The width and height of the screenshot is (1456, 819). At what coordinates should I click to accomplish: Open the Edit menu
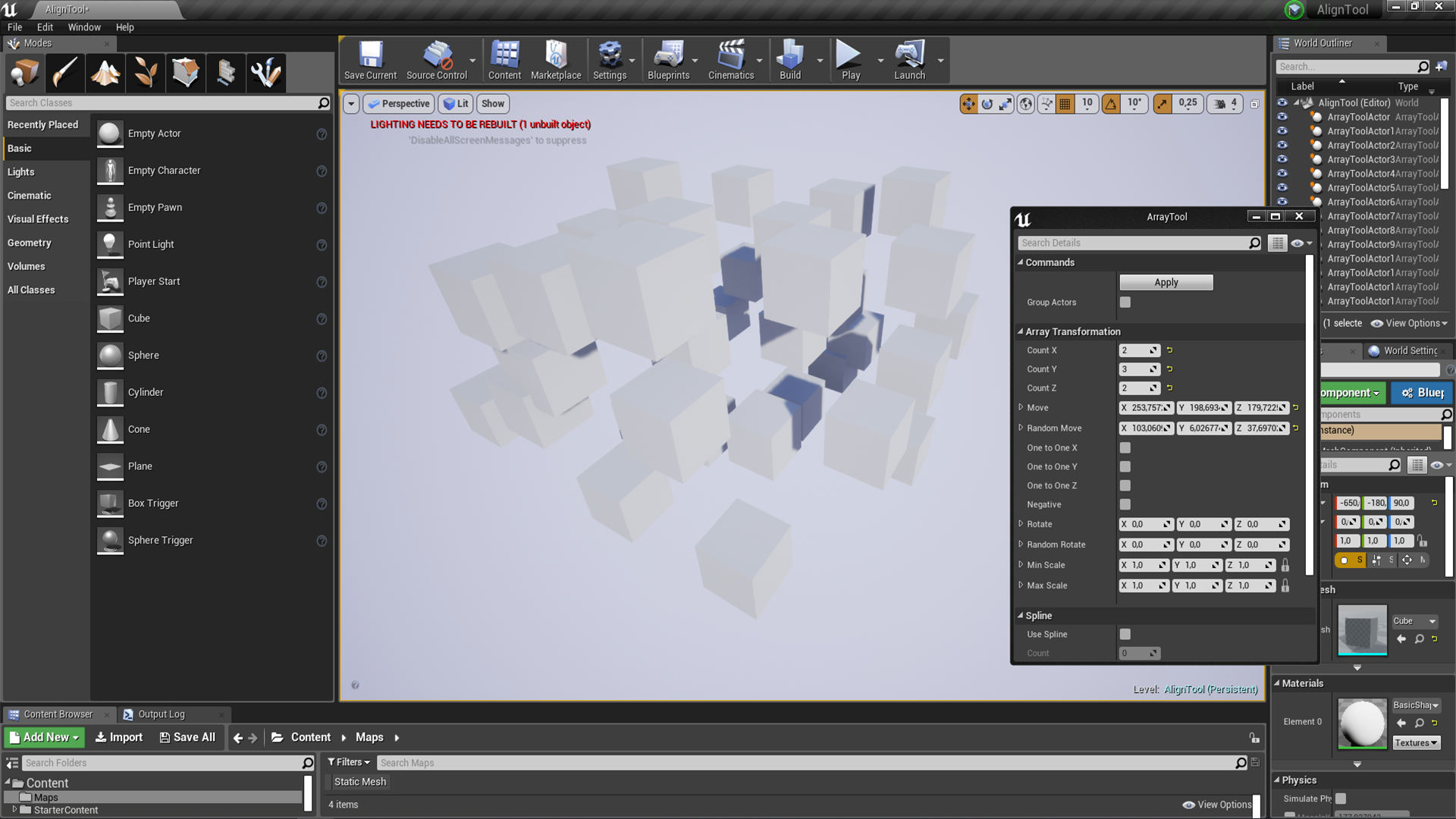point(45,27)
